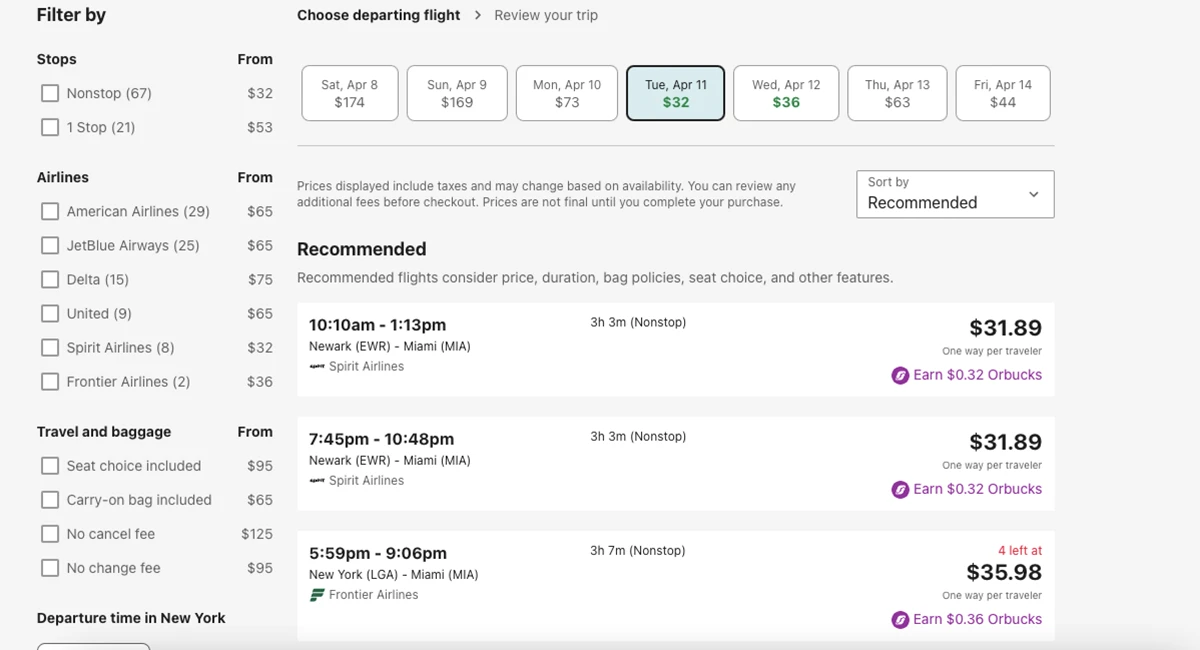Open the Sort by Recommended dropdown
This screenshot has width=1200, height=650.
coord(955,194)
